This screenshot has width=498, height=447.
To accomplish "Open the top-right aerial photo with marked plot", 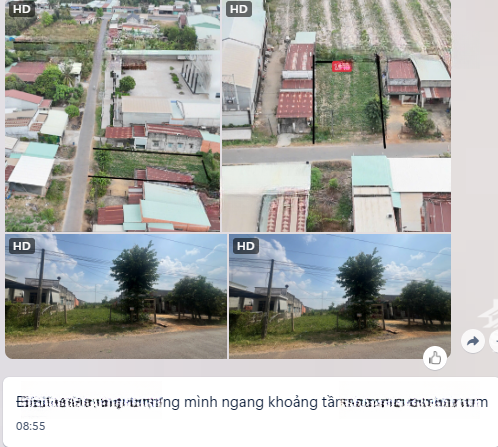I will click(x=336, y=116).
